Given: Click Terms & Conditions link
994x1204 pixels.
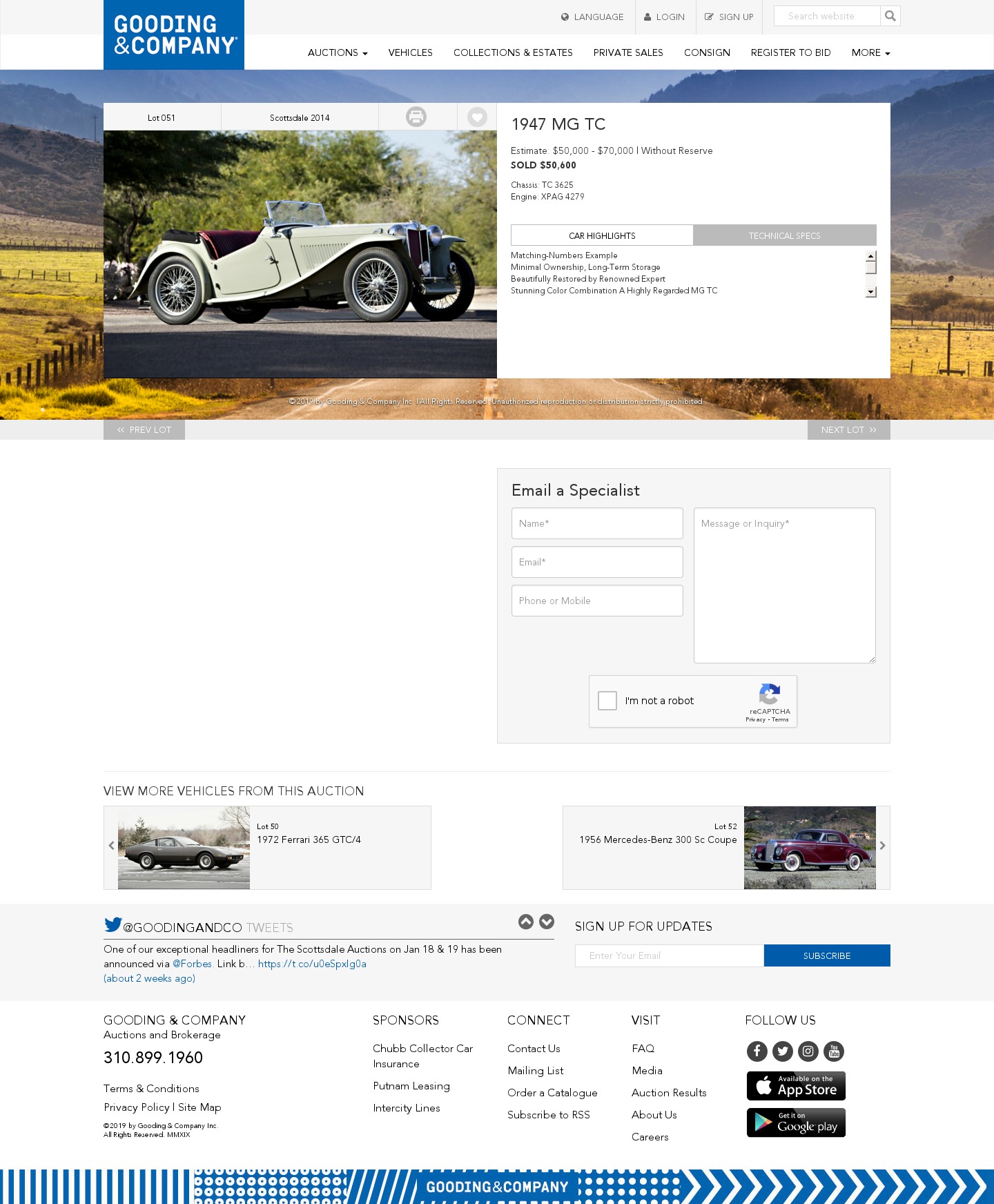Looking at the screenshot, I should 151,1089.
